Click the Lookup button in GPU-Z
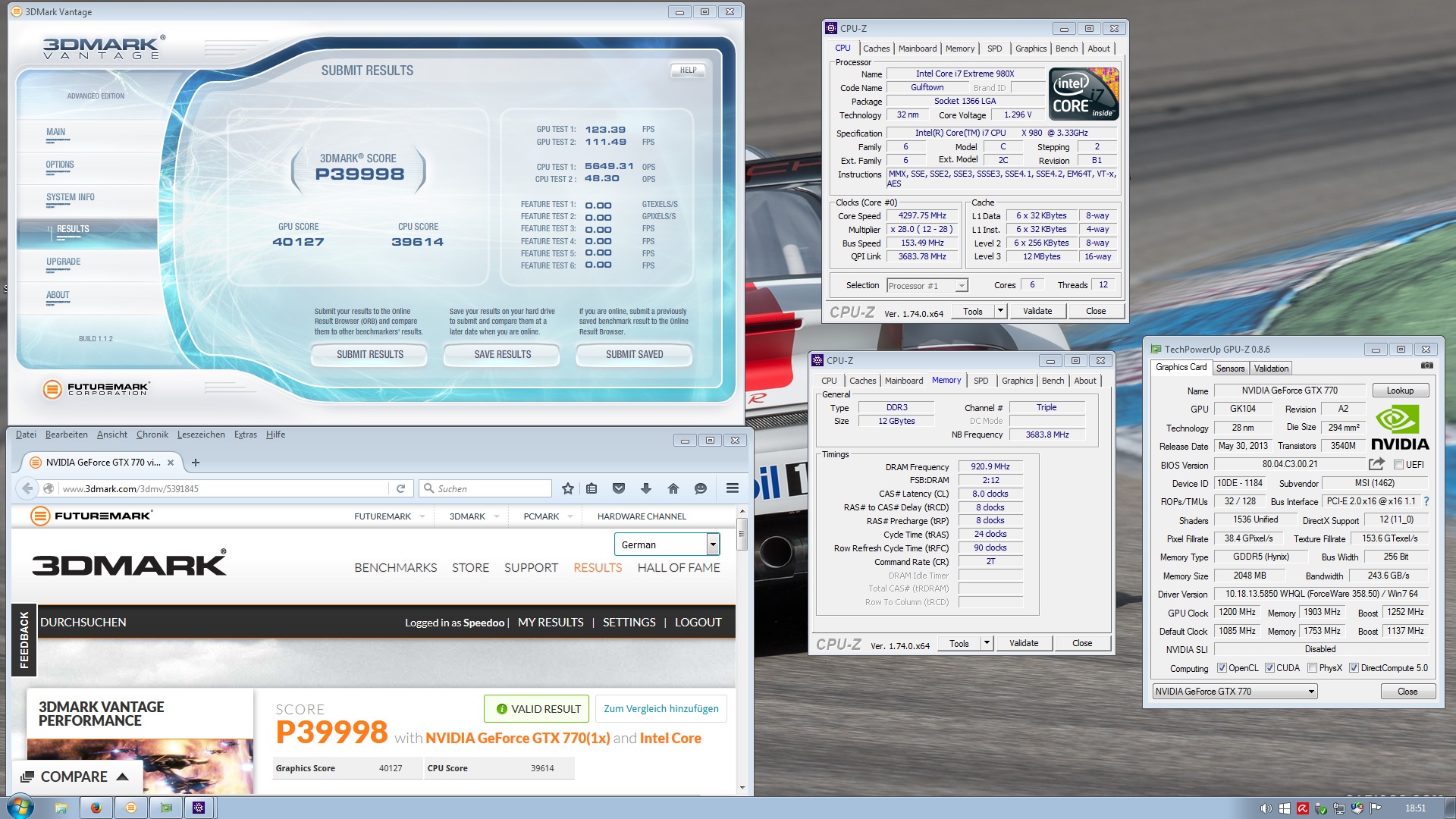Screen dimensions: 1456x819 tap(1400, 391)
